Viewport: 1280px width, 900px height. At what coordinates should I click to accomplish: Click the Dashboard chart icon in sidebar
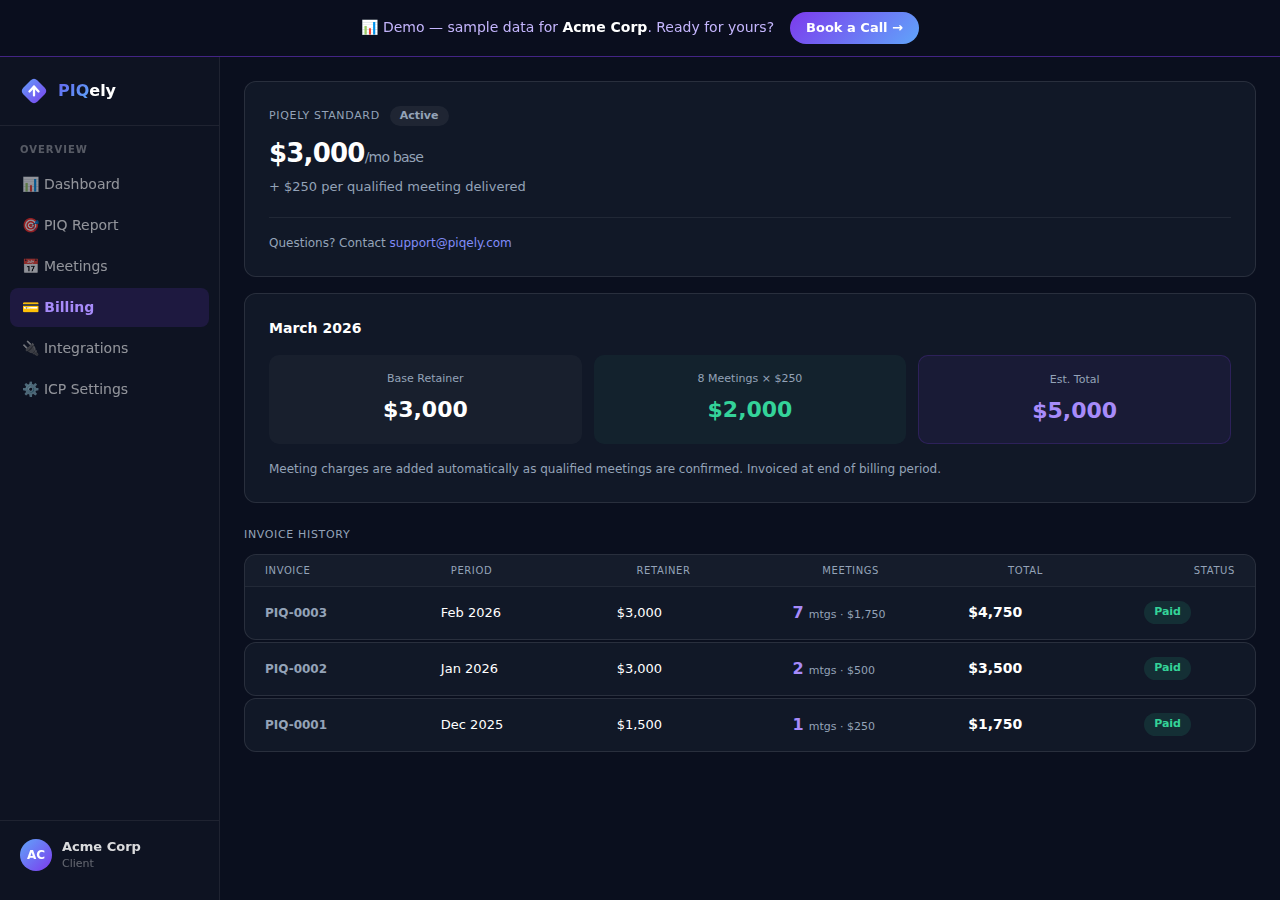30,184
